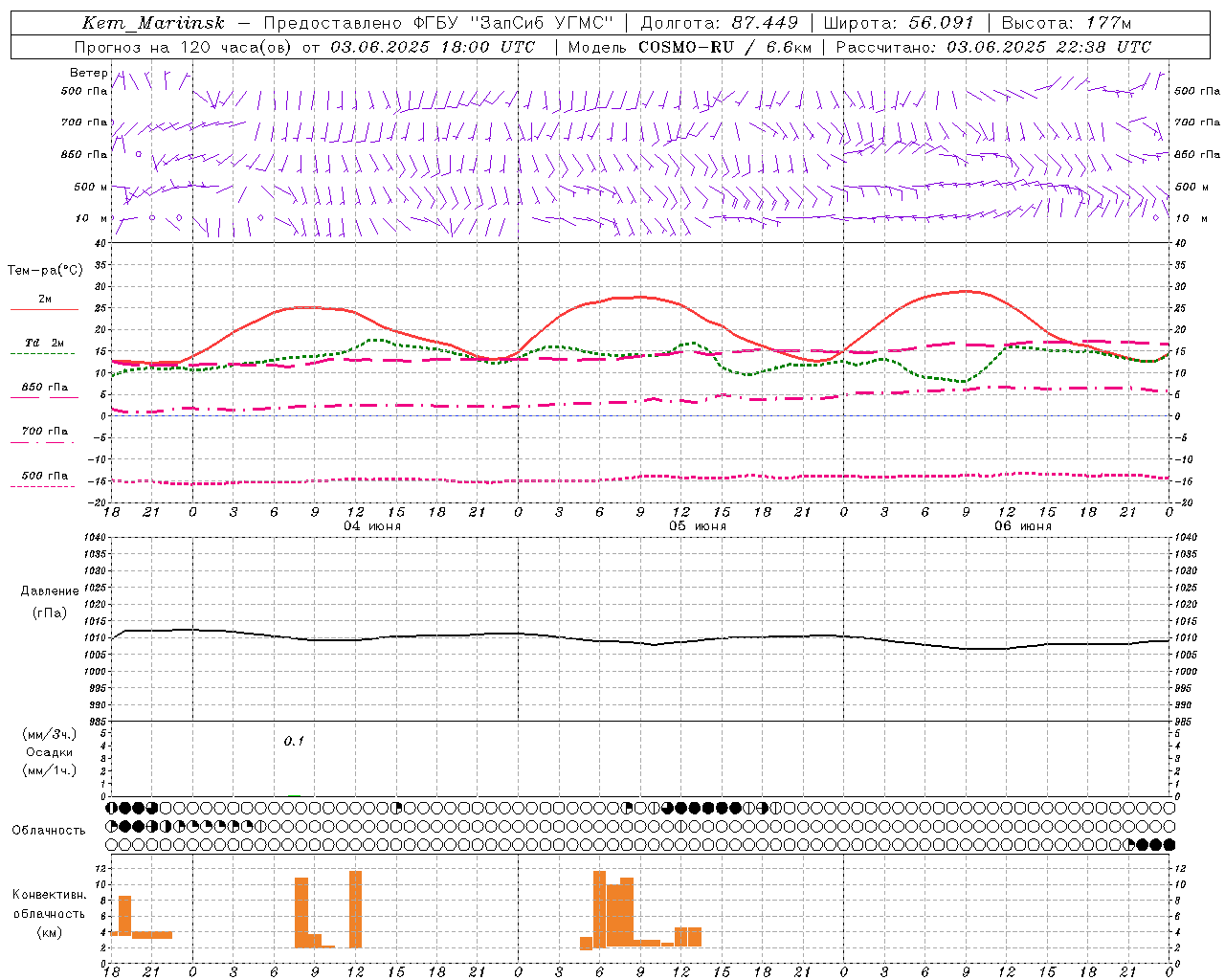Click the "(мм/3ч.)" precipitation unit label
Image resolution: width=1225 pixels, height=980 pixels.
point(49,734)
